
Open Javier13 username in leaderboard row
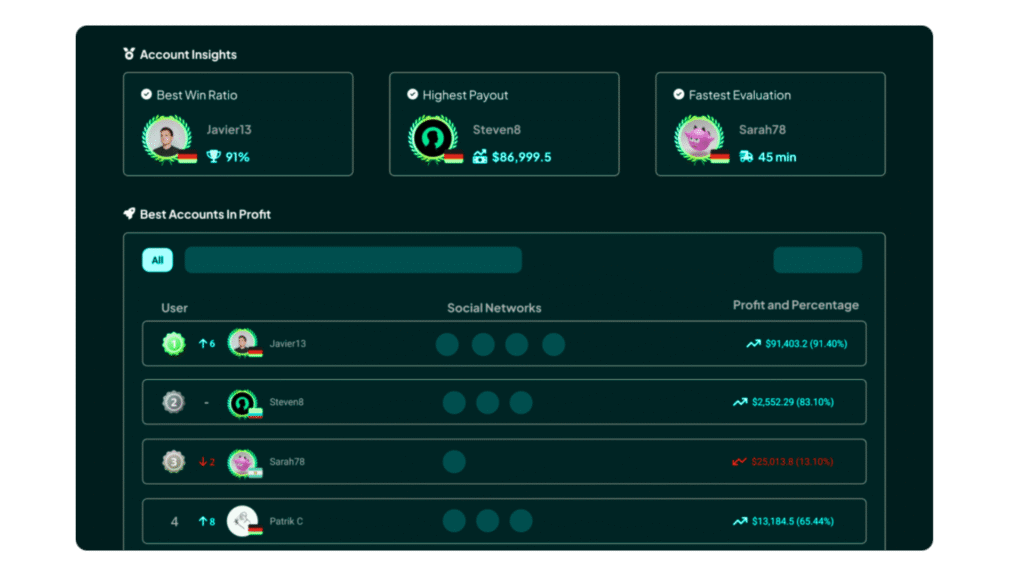tap(288, 344)
